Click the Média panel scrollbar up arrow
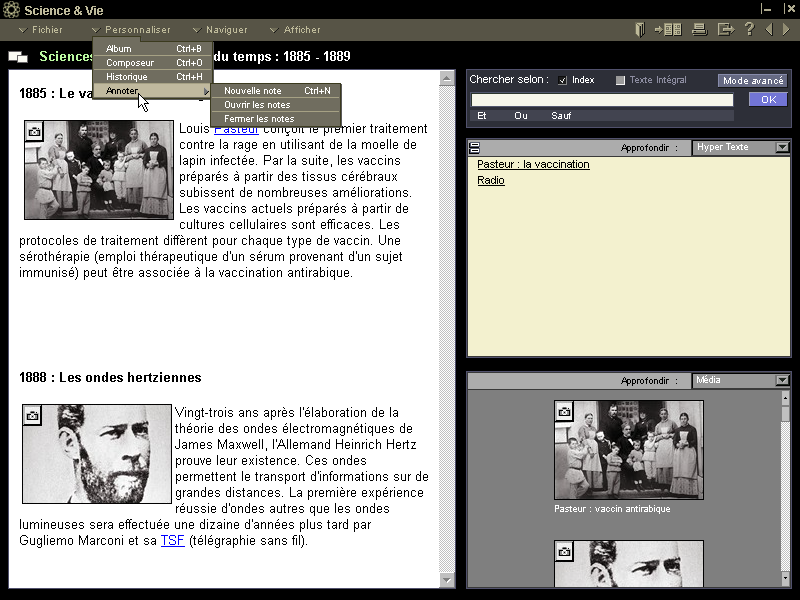800x600 pixels. coord(785,397)
